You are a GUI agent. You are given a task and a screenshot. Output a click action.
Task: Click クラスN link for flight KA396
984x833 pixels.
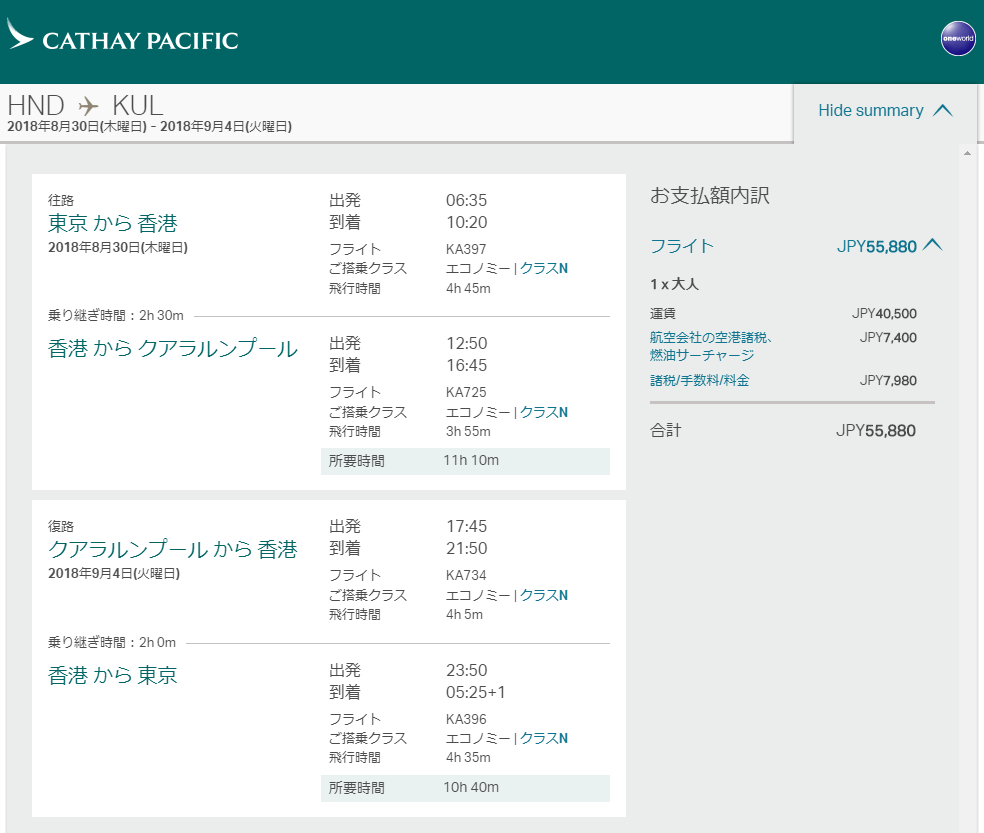543,738
